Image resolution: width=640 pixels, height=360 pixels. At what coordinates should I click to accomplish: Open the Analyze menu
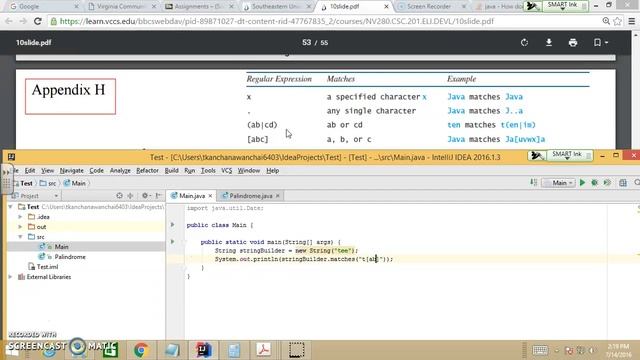click(x=120, y=171)
